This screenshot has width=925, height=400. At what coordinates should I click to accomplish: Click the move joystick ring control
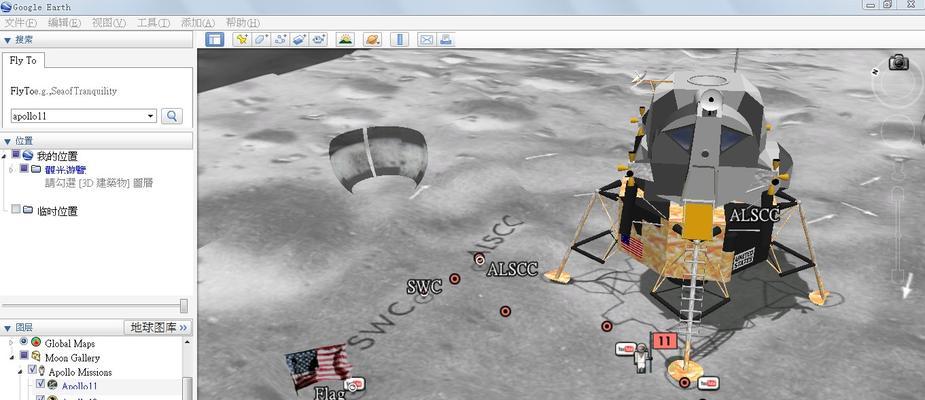tap(898, 133)
